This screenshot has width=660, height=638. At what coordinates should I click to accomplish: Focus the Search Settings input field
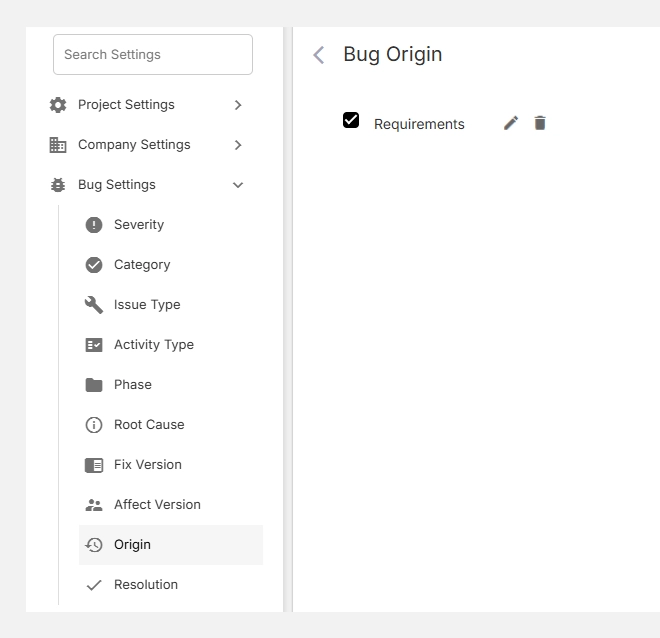(x=153, y=55)
